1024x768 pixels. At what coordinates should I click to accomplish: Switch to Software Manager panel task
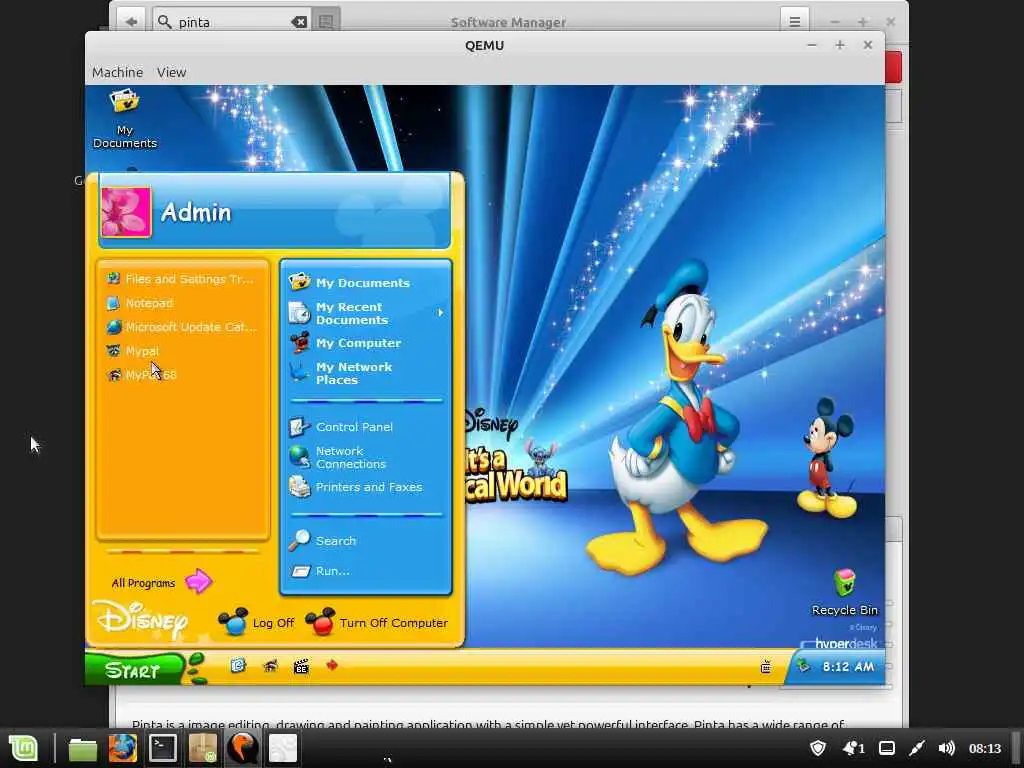pos(203,748)
